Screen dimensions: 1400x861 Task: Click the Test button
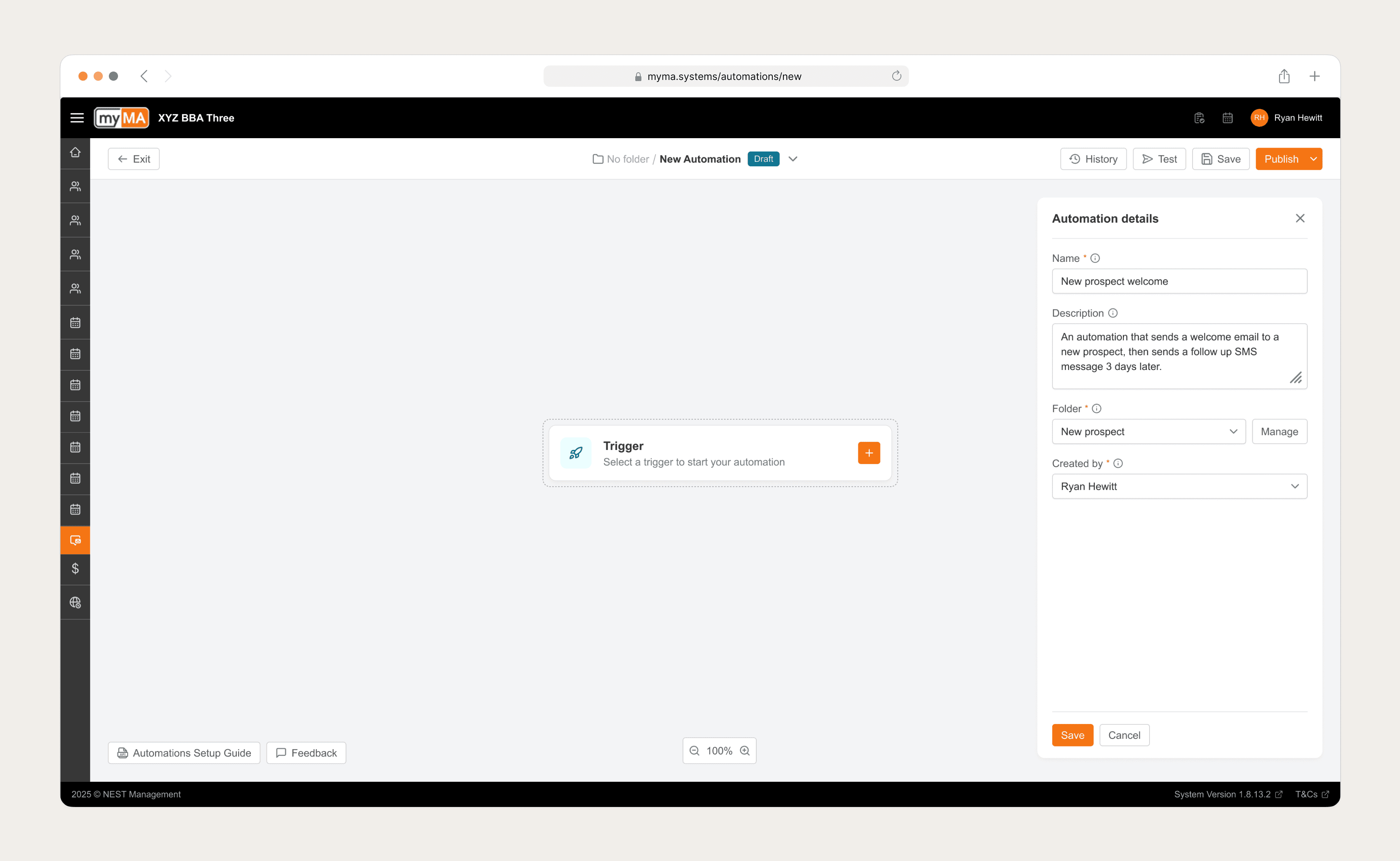[1159, 159]
